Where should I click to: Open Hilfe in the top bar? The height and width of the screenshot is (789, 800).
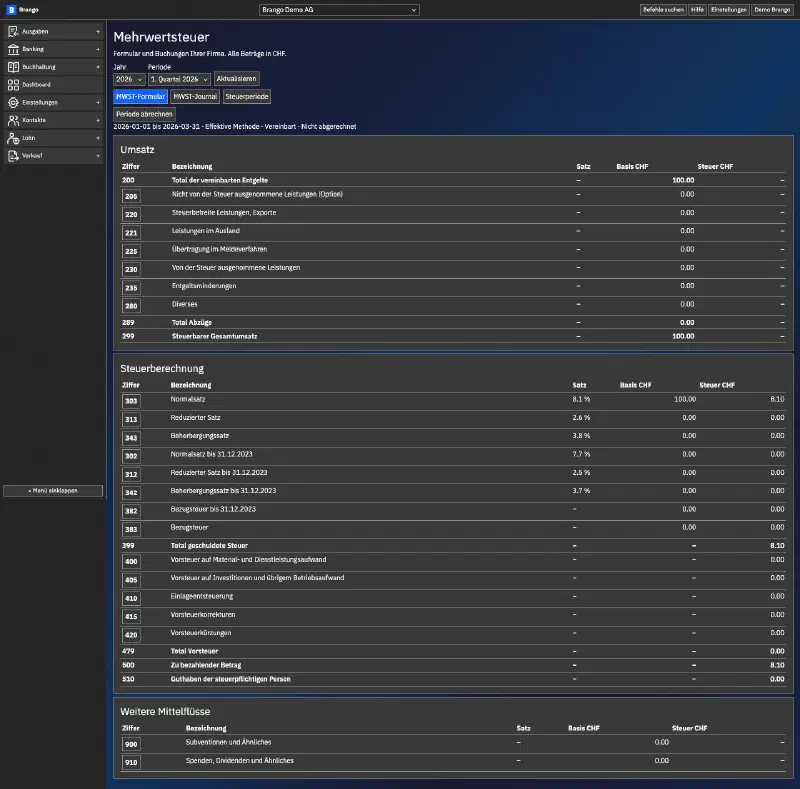pyautogui.click(x=697, y=10)
